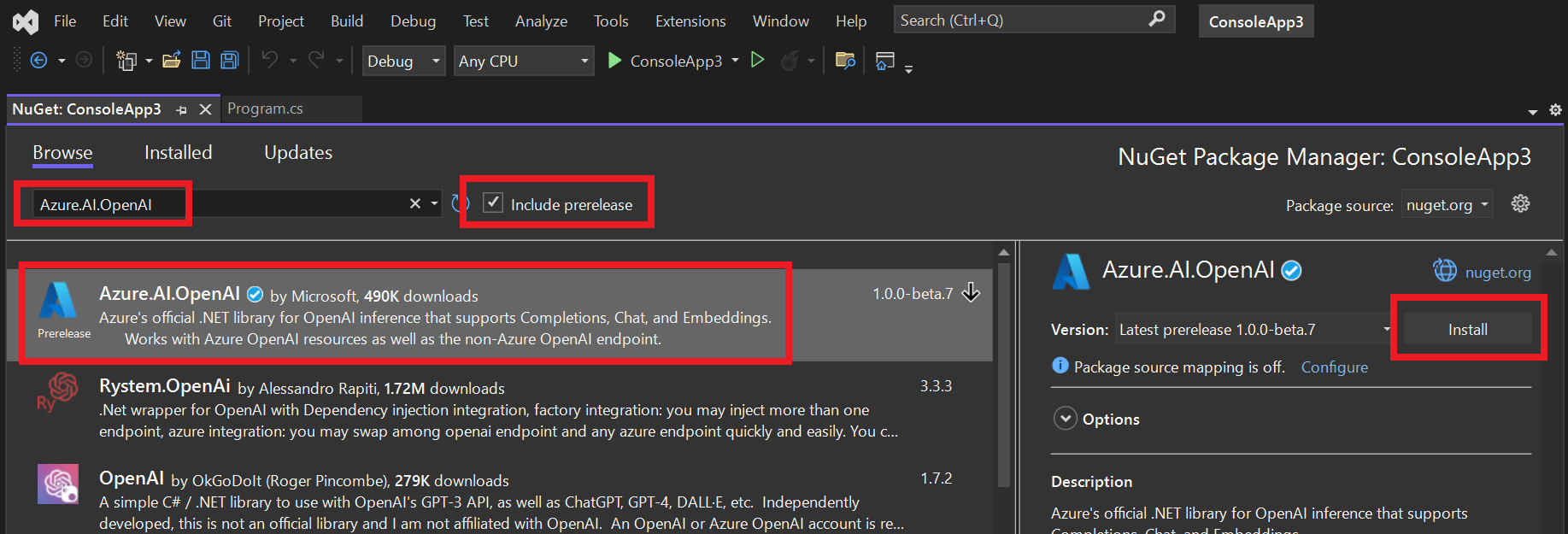Clear the package search box text
Screen dimensions: 1568x534
tap(415, 203)
